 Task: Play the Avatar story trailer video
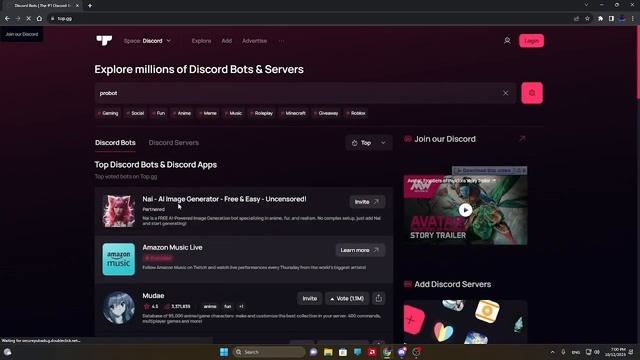pyautogui.click(x=465, y=210)
